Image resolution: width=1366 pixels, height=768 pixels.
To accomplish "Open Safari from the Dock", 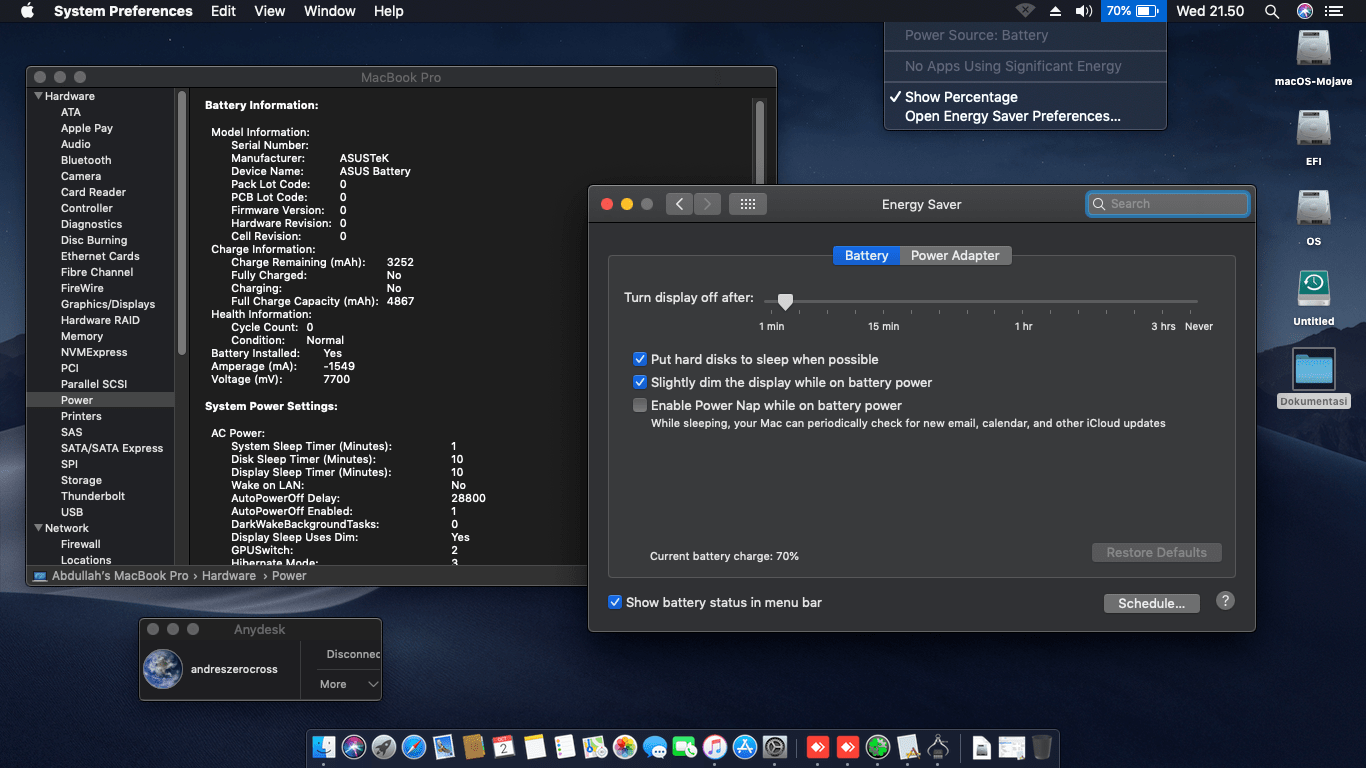I will (x=412, y=747).
